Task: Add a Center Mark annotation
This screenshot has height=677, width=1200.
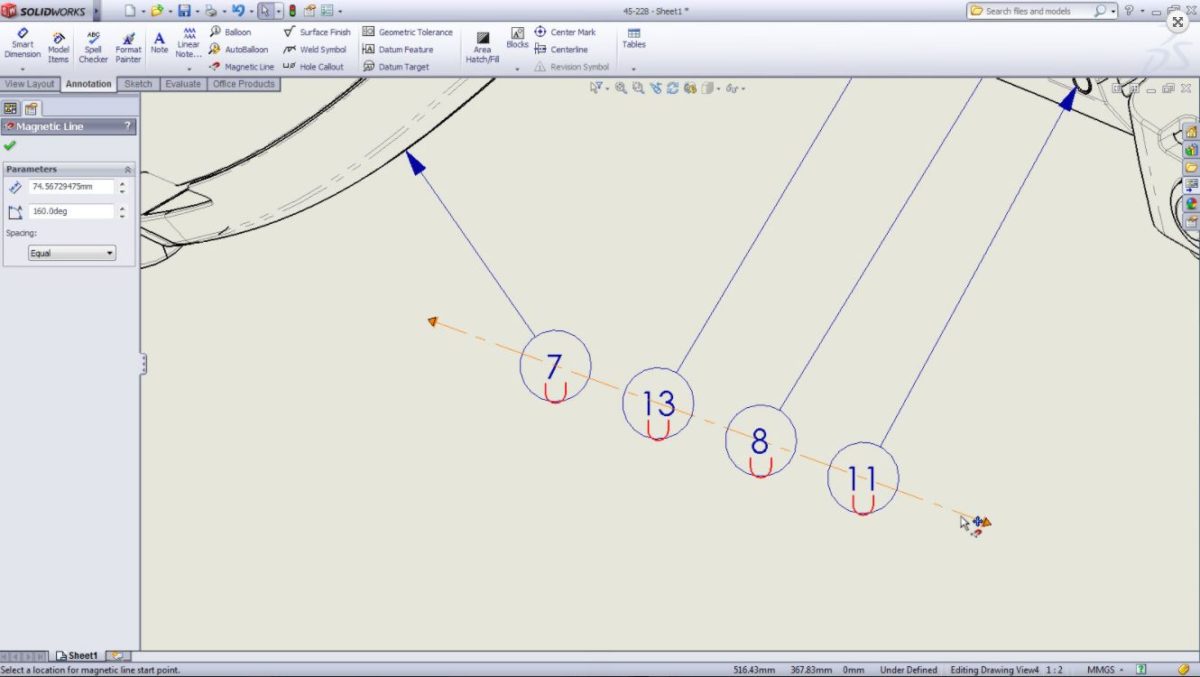Action: tap(564, 31)
